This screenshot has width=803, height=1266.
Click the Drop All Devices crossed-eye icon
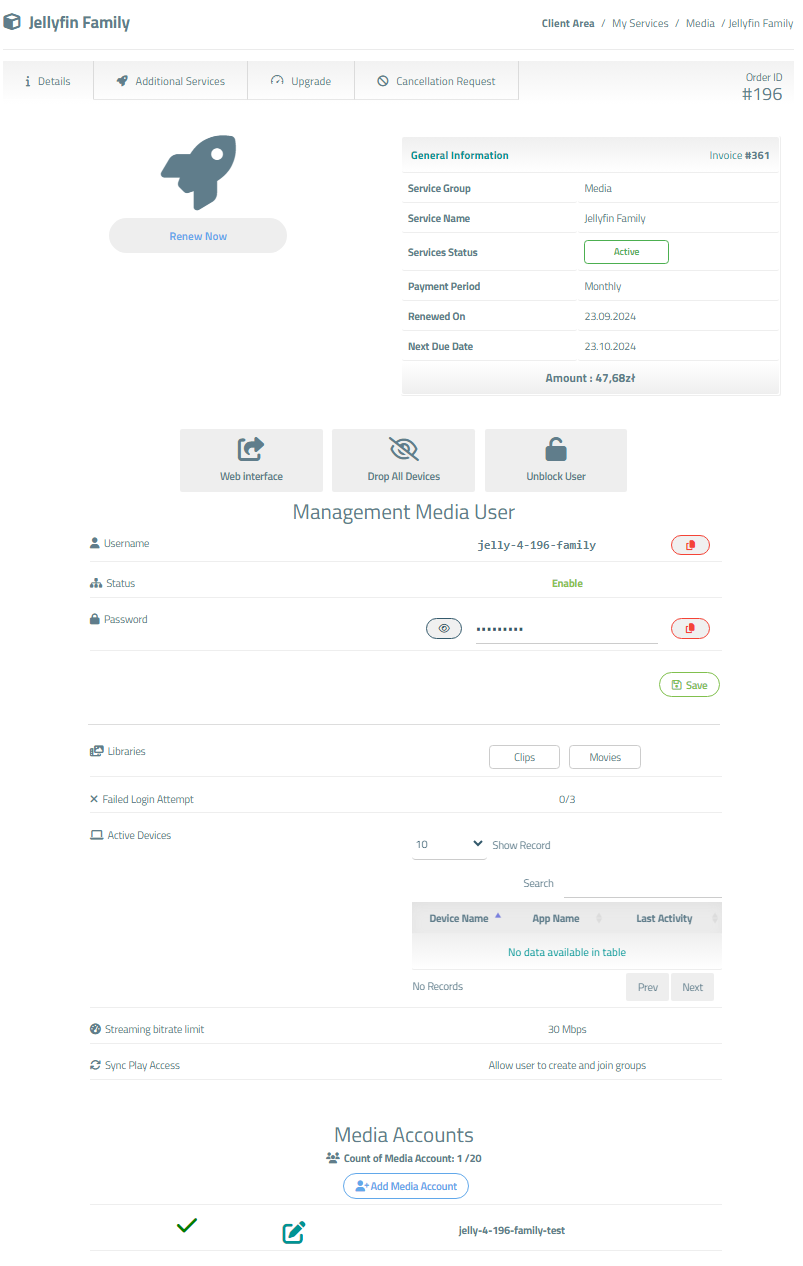coord(404,449)
